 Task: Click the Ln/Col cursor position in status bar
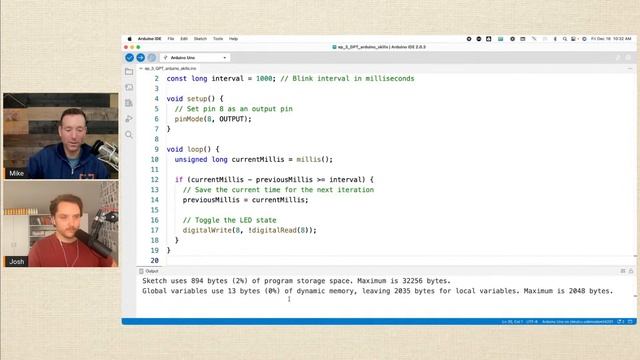click(512, 322)
